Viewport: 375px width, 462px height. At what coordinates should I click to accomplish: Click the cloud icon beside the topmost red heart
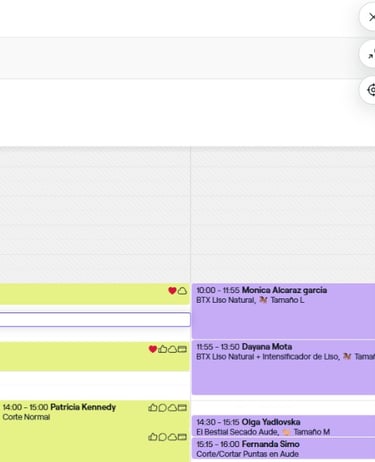[182, 291]
